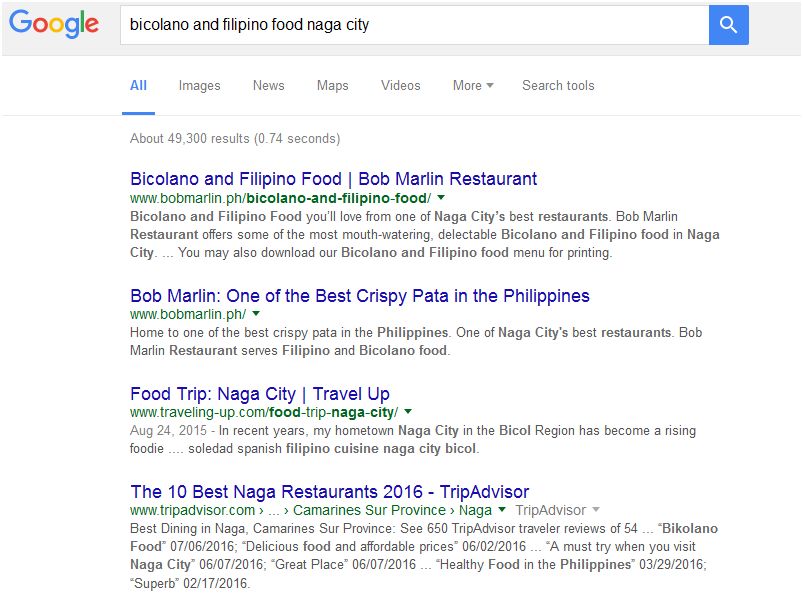Expand arrow beside www.bobmarlin.ph/ URL
Viewport: 803px width, 599px height.
pyautogui.click(x=256, y=314)
